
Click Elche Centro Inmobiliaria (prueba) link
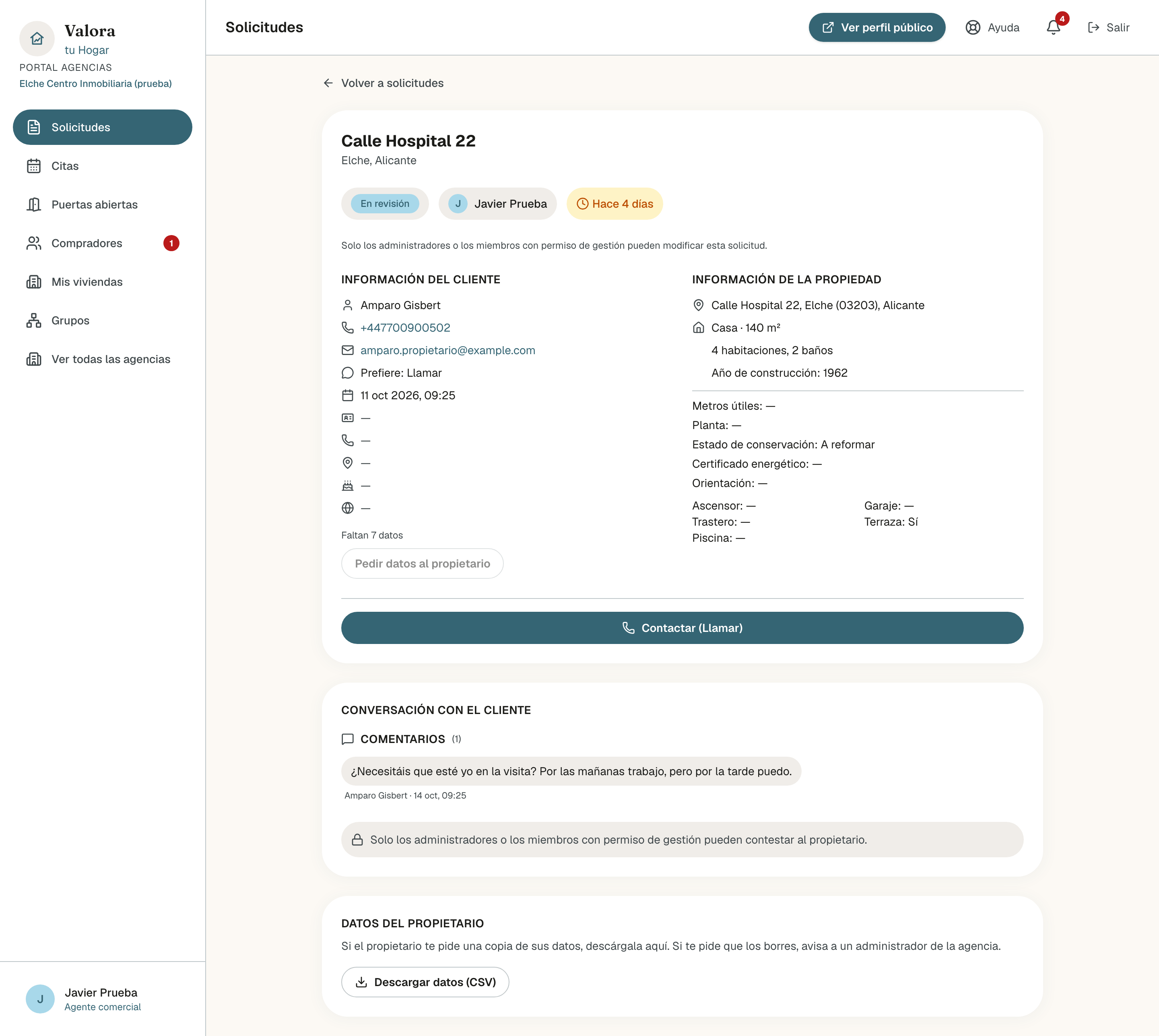click(96, 84)
